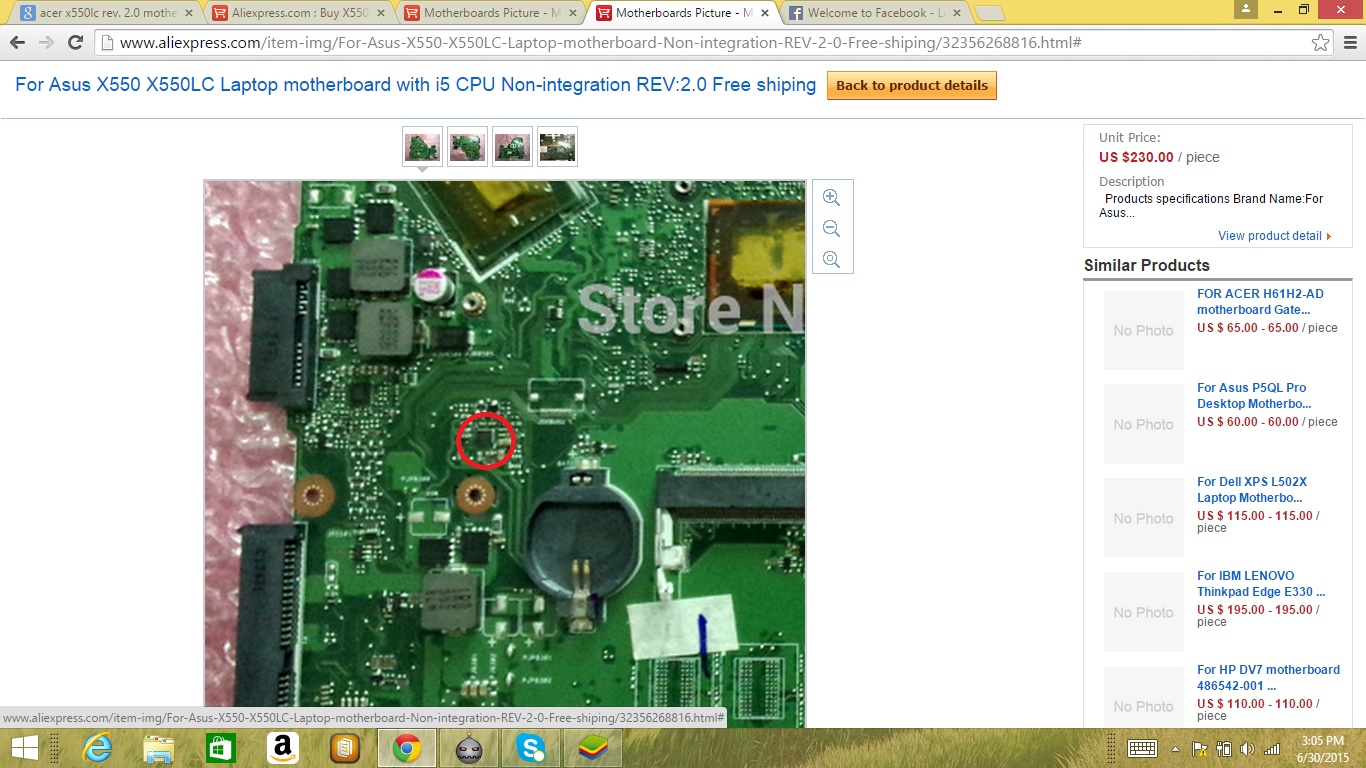Image resolution: width=1366 pixels, height=768 pixels.
Task: Bookmark this page with the star icon
Action: tap(1320, 43)
